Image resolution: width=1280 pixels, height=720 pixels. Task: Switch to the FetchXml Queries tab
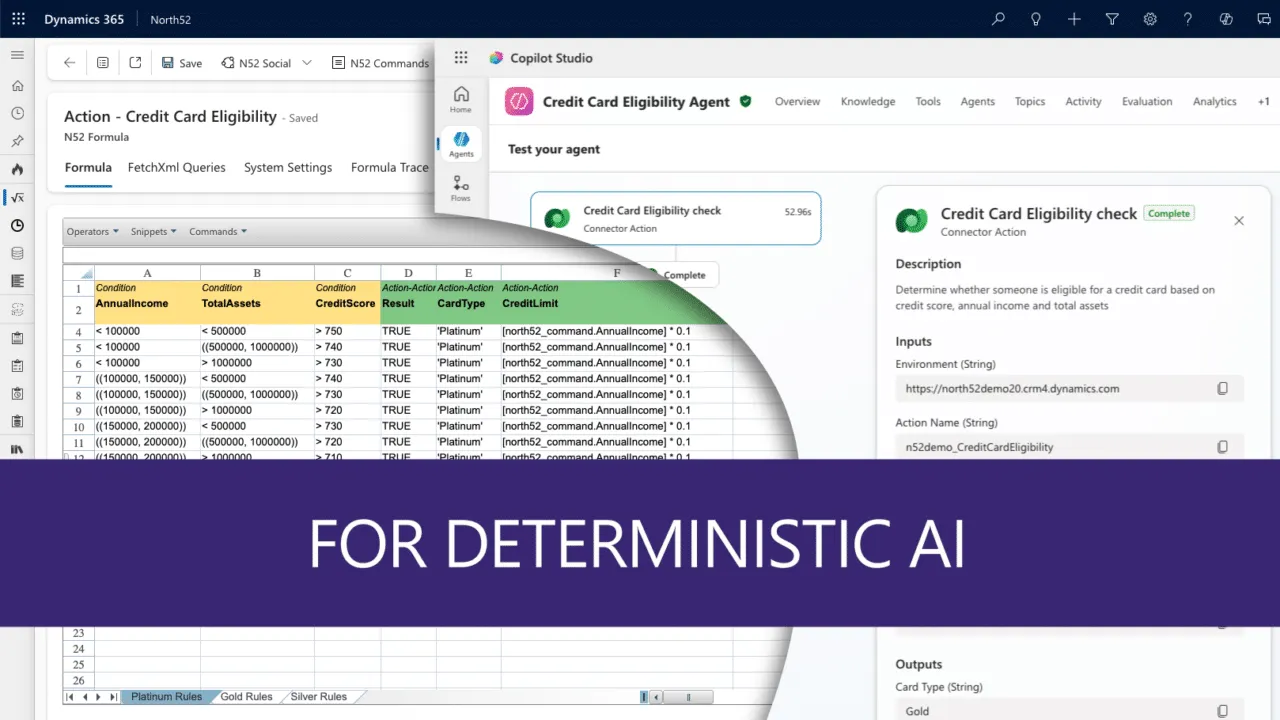click(177, 168)
